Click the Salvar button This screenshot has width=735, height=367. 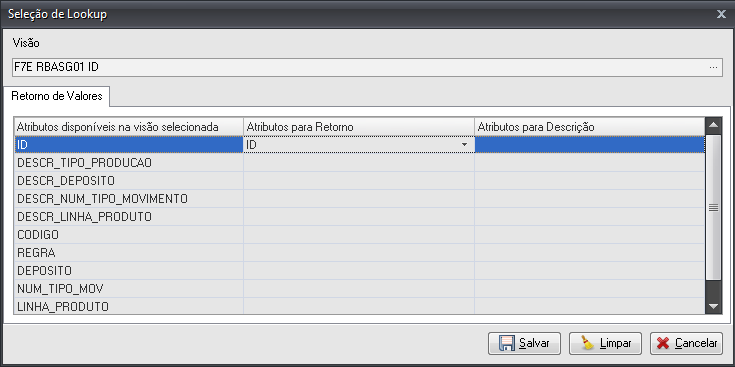525,343
